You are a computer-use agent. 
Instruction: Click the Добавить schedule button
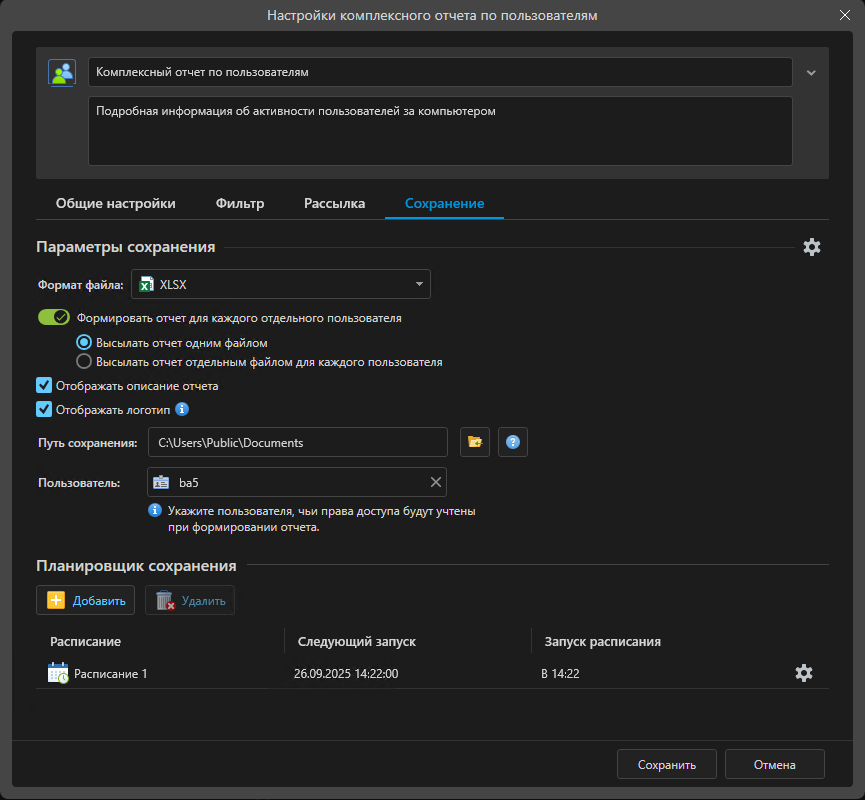86,600
